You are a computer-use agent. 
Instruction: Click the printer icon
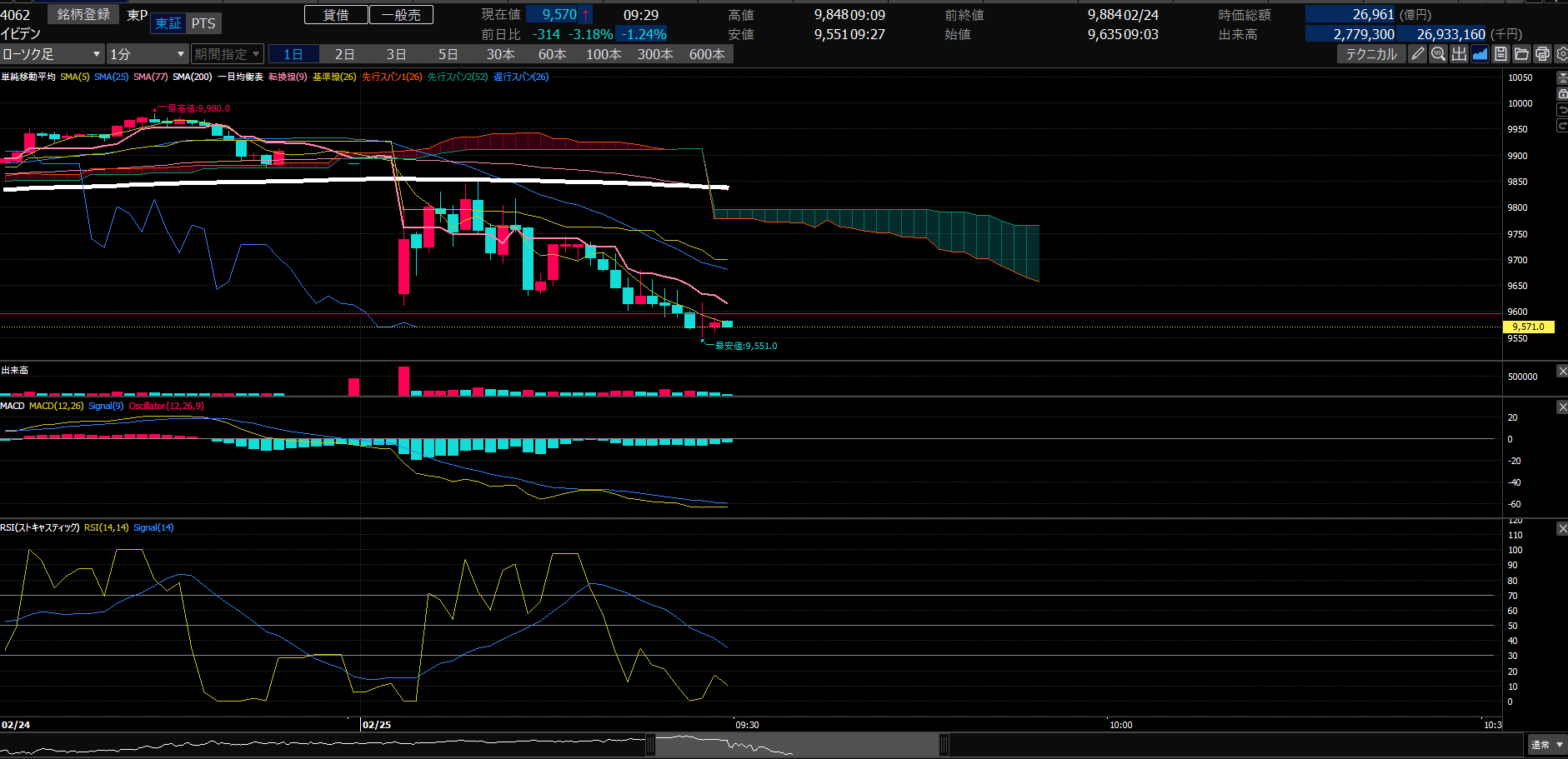pyautogui.click(x=1542, y=54)
